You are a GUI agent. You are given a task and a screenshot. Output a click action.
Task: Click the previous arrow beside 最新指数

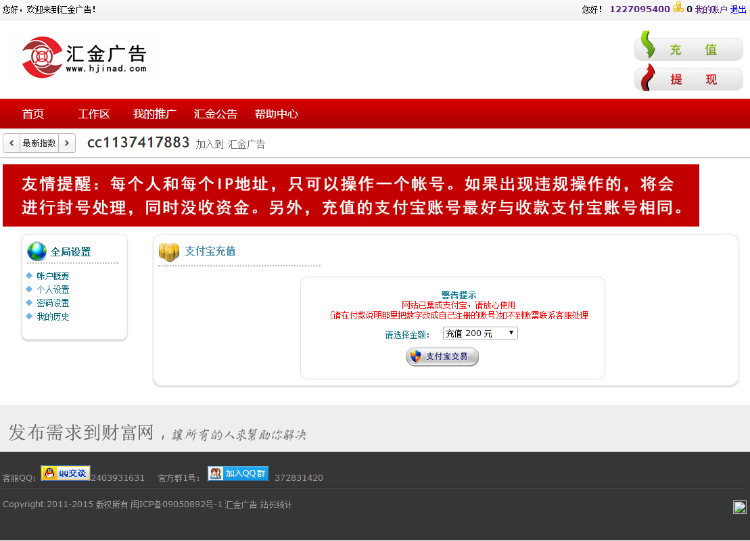coord(11,143)
